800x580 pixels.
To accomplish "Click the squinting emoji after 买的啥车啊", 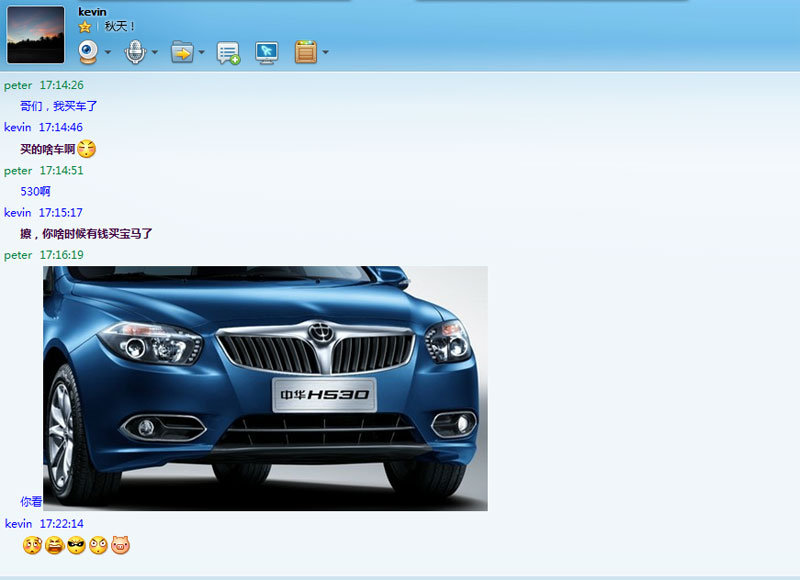I will (86, 148).
